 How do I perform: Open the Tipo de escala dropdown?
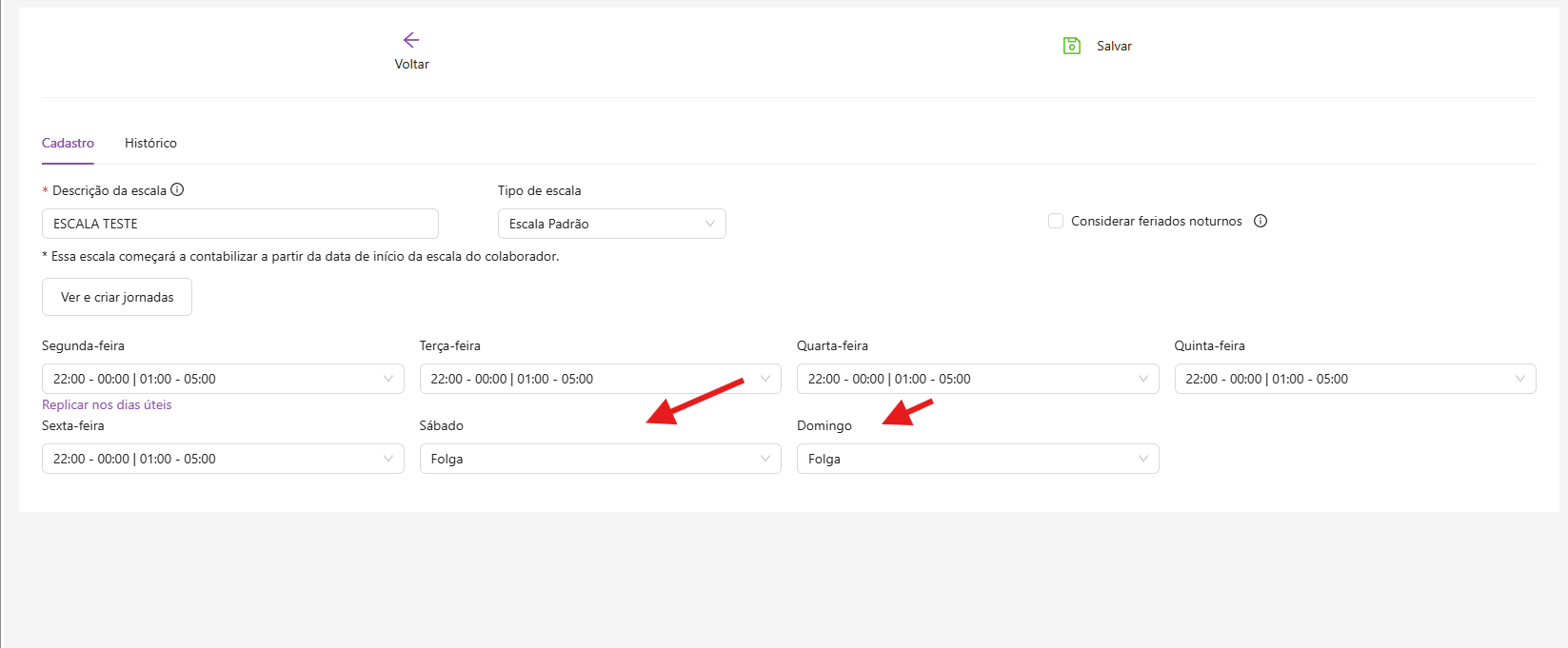tap(611, 224)
